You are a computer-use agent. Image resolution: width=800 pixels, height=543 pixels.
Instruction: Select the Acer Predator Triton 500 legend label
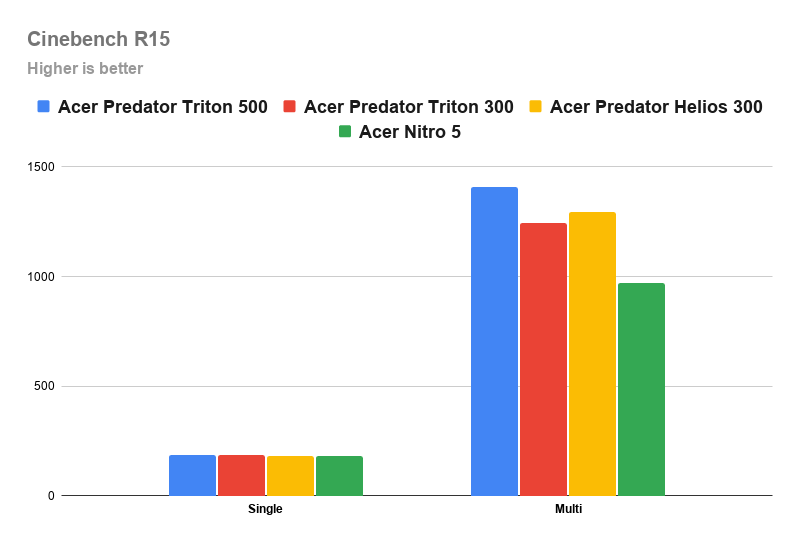[163, 107]
